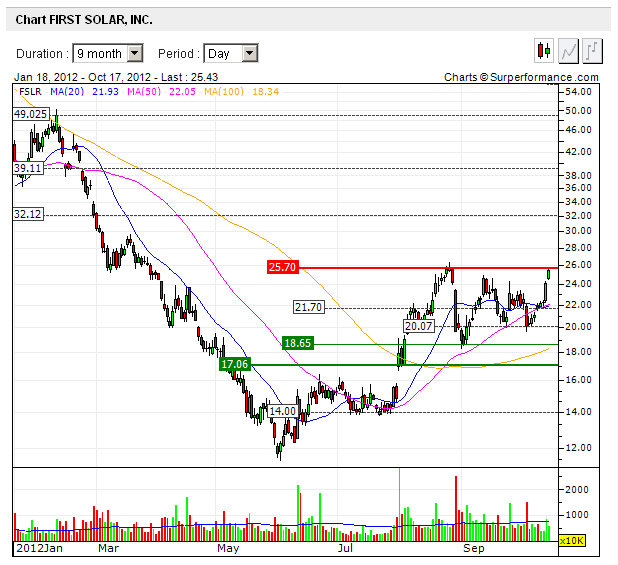Image resolution: width=618 pixels, height=565 pixels.
Task: Click the green 17.06 support label
Action: coord(235,365)
